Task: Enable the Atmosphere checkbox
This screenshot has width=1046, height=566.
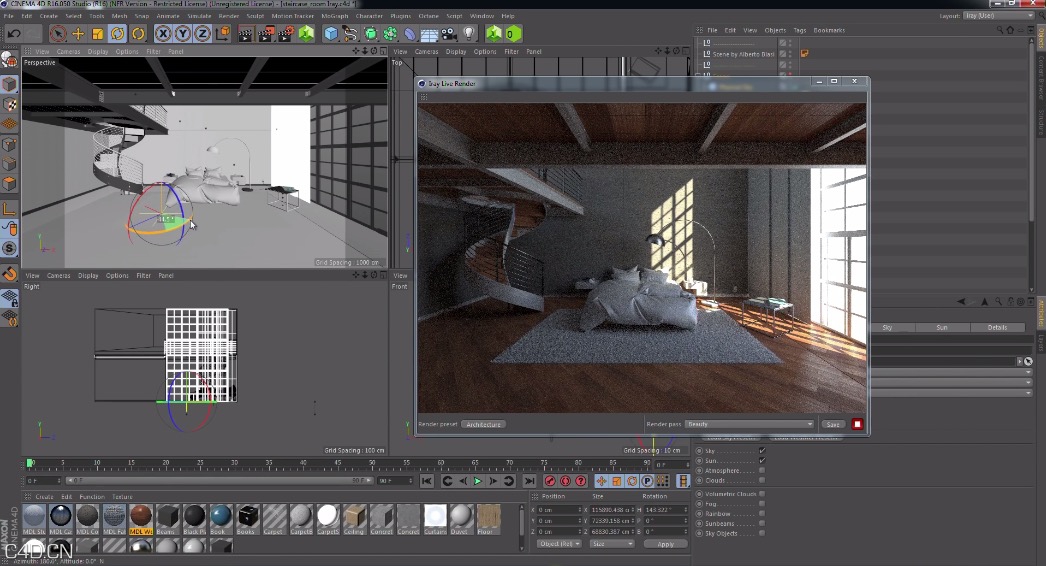Action: pos(762,471)
